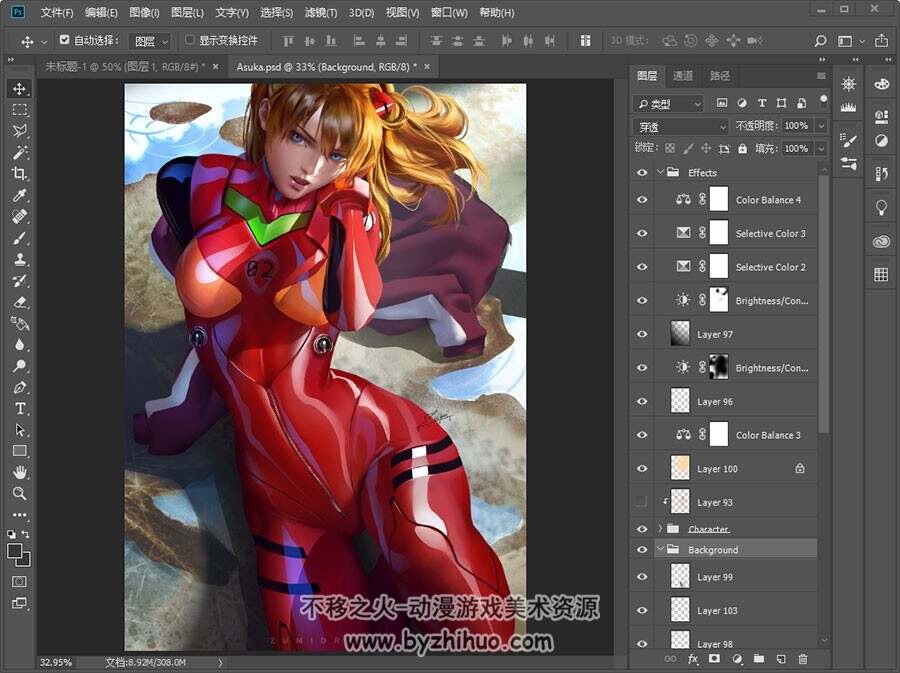This screenshot has height=673, width=900.
Task: Open the layer filter type dropdown
Action: coord(669,104)
